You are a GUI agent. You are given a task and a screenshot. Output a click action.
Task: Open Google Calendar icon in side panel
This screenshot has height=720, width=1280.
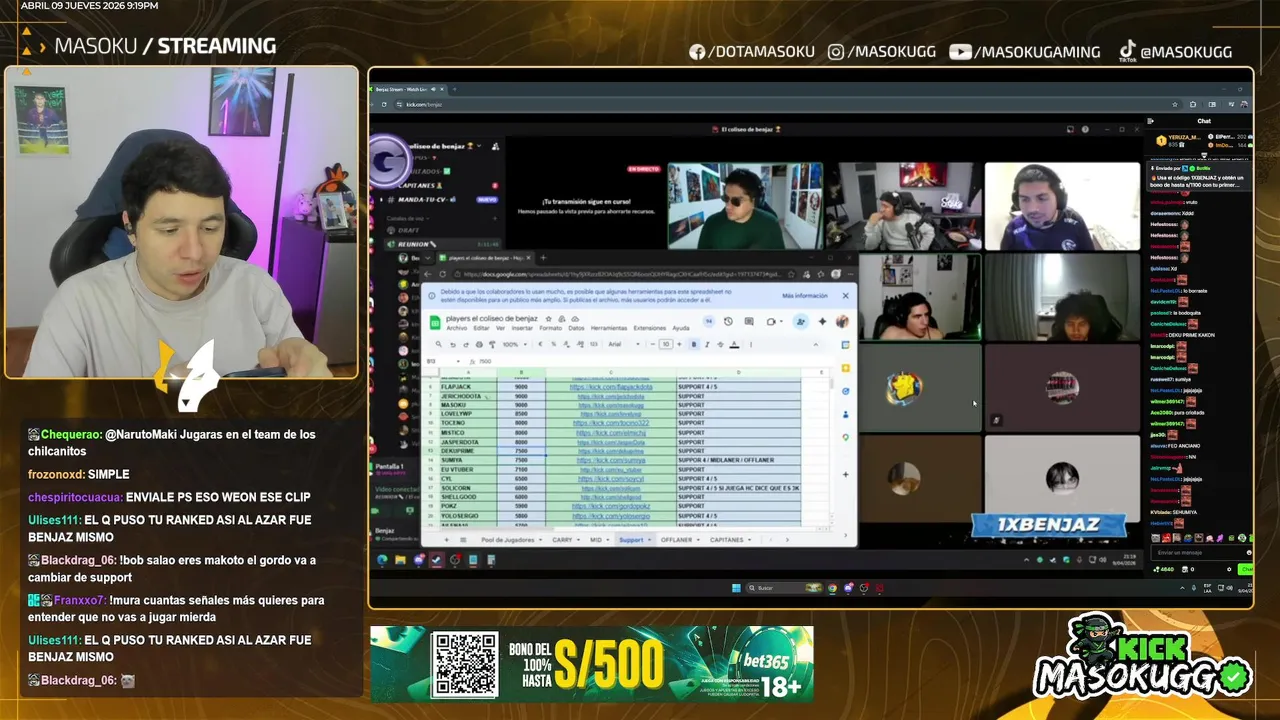tap(845, 344)
